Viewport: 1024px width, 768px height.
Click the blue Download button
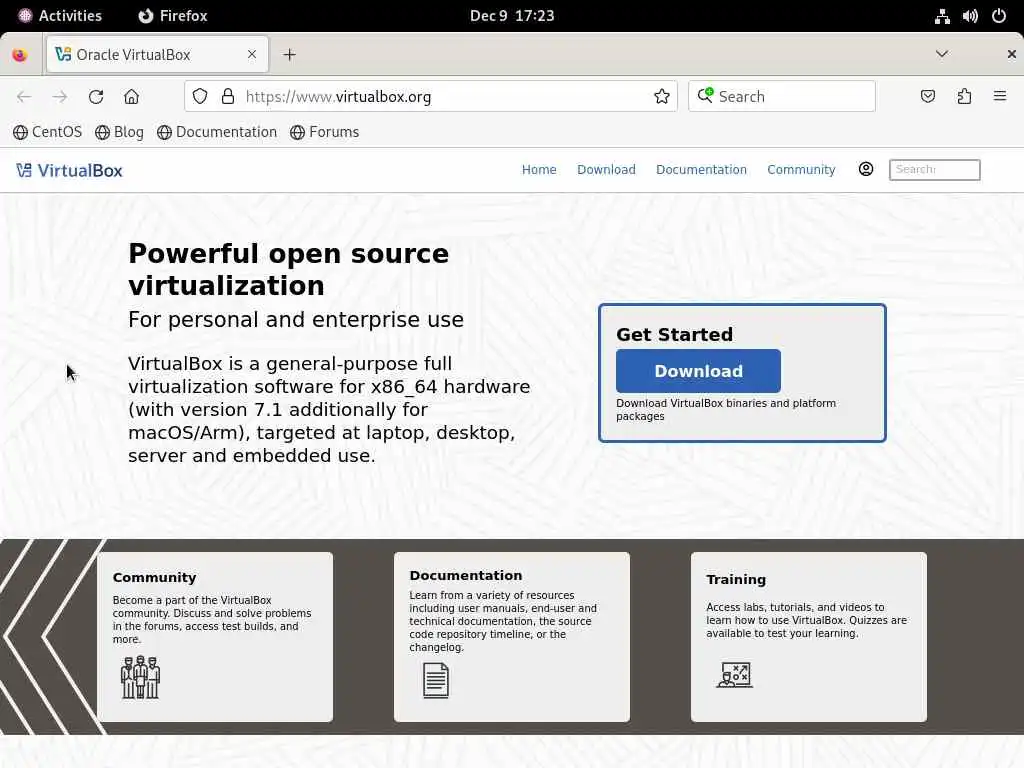click(698, 371)
